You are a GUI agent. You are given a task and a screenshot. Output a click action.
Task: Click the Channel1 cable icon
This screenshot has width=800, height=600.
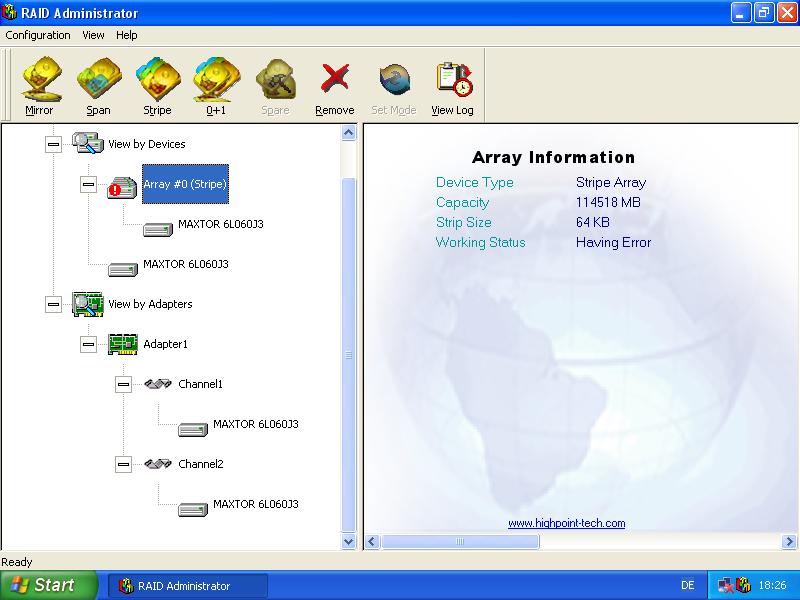click(158, 384)
